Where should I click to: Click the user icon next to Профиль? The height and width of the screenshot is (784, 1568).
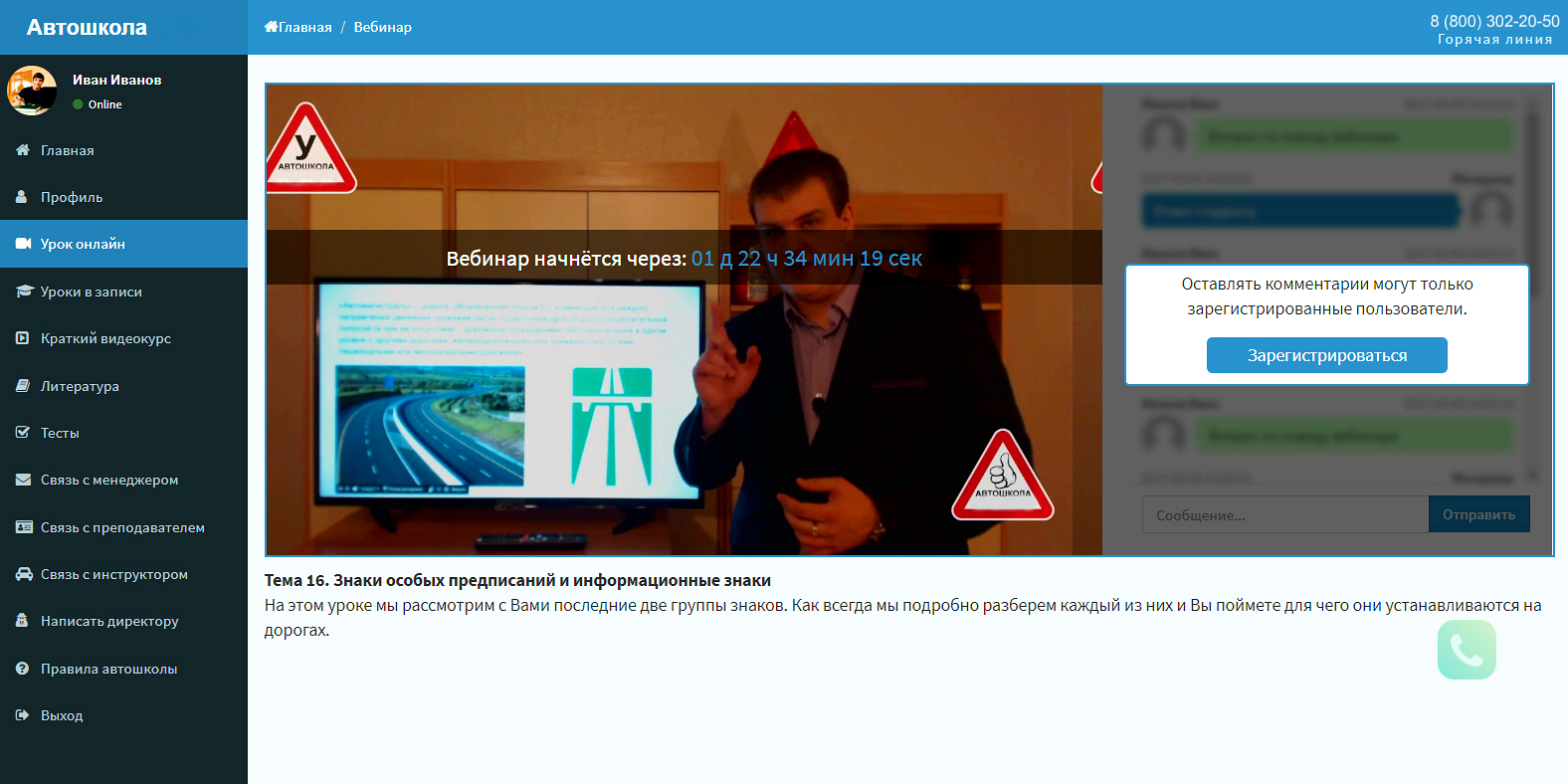click(22, 197)
